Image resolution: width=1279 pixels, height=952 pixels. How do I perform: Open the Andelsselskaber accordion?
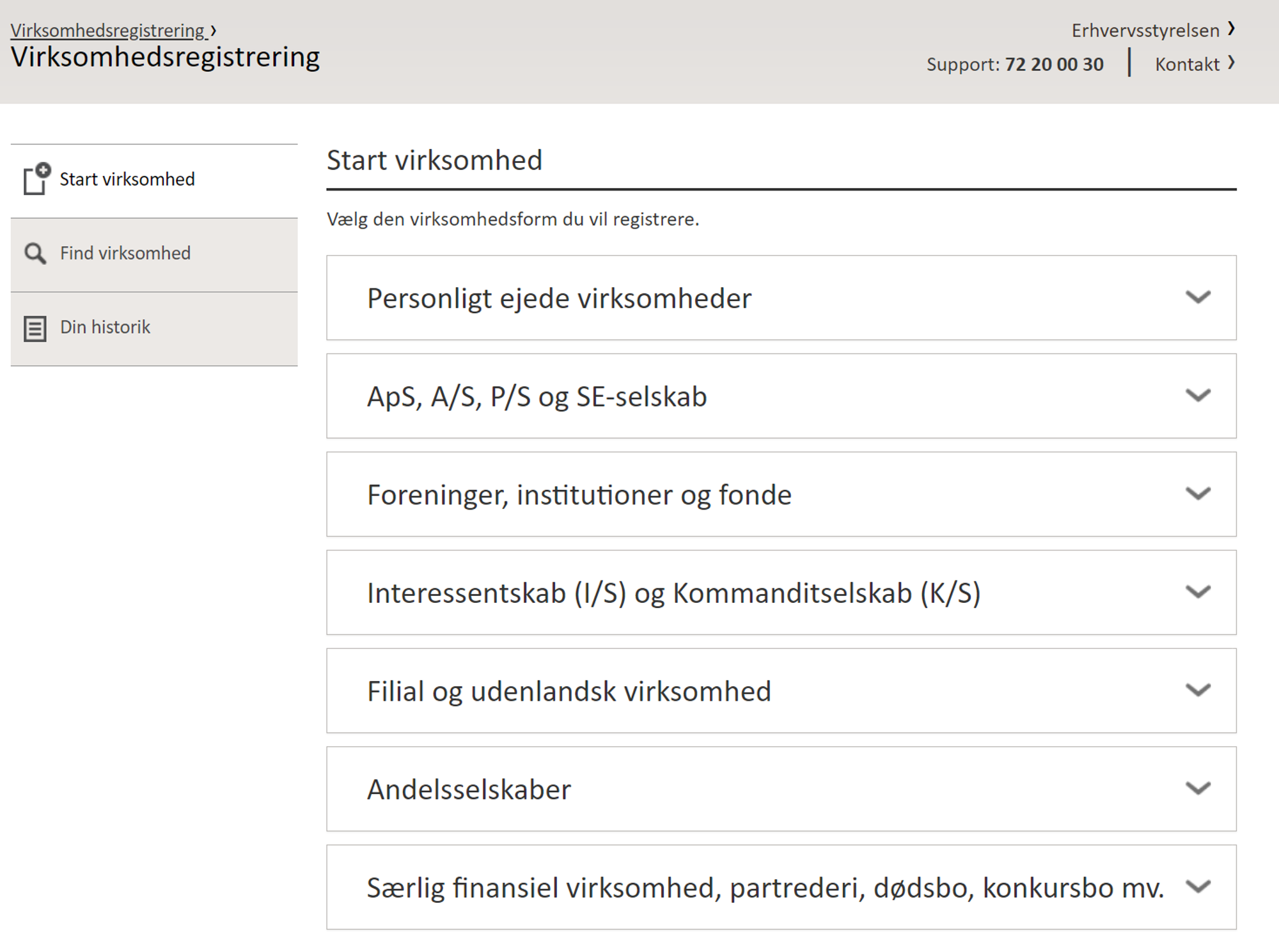(469, 790)
